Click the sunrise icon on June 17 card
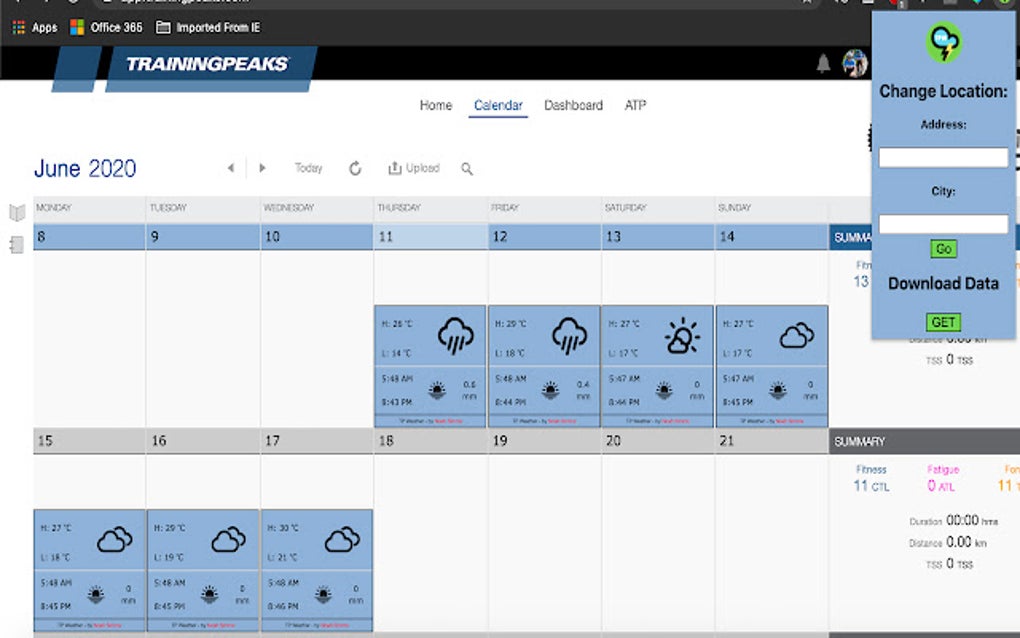The width and height of the screenshot is (1020, 638). coord(323,594)
